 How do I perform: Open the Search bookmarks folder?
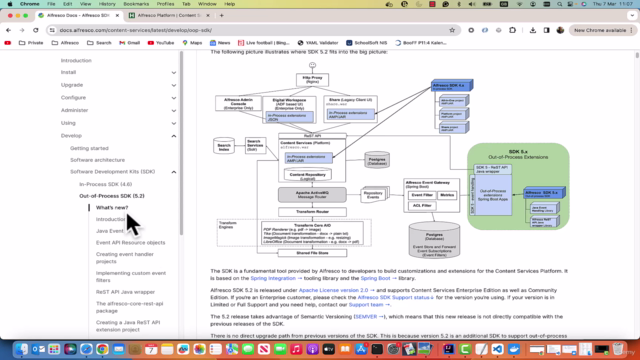coord(99,43)
